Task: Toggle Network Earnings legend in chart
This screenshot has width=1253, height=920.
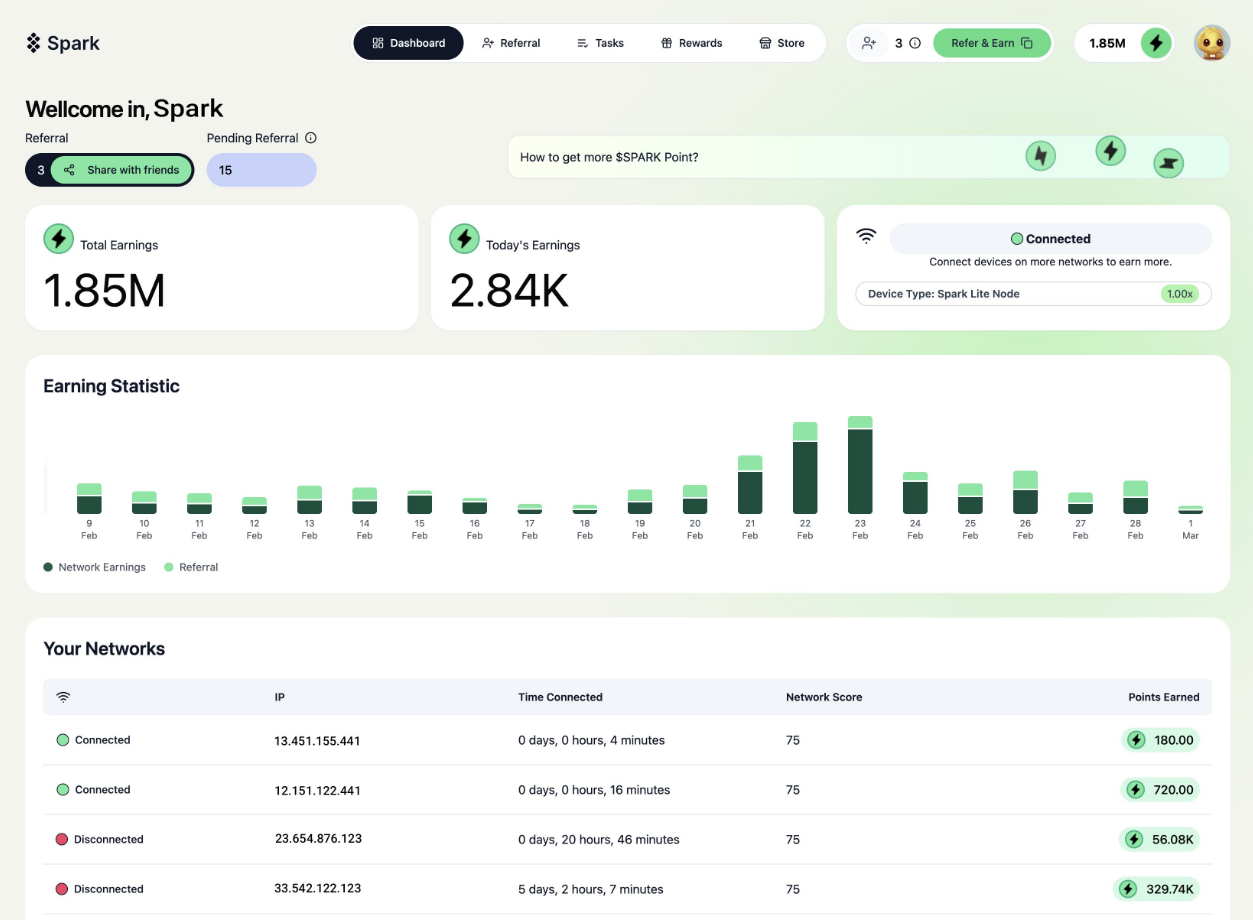Action: point(94,567)
